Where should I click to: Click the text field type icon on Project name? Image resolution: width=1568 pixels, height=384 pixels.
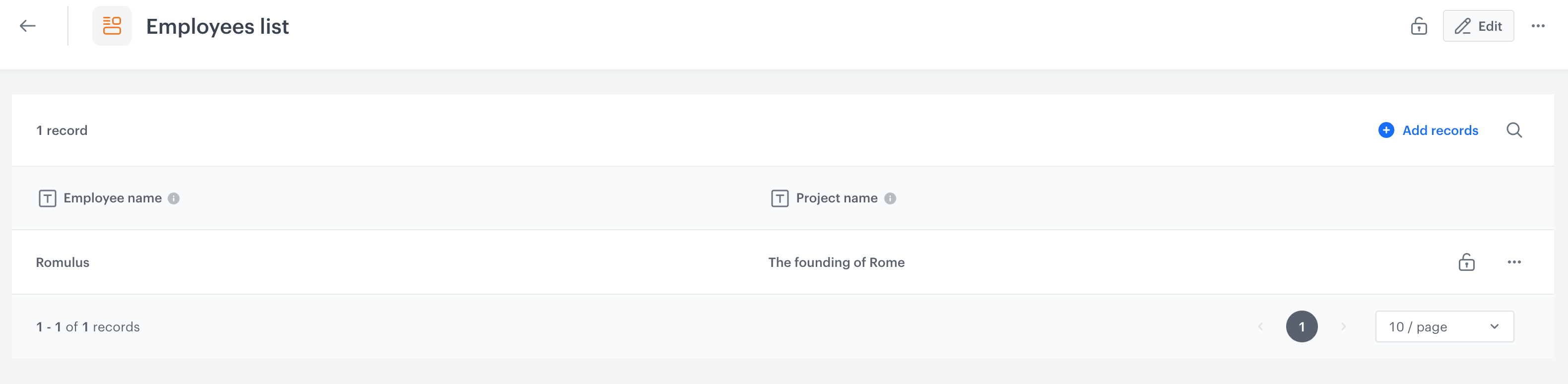pos(779,198)
